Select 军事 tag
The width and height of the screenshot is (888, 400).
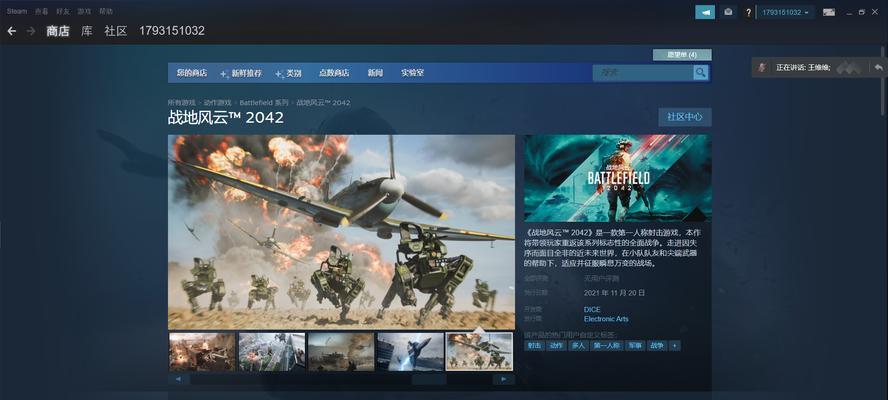[x=634, y=346]
